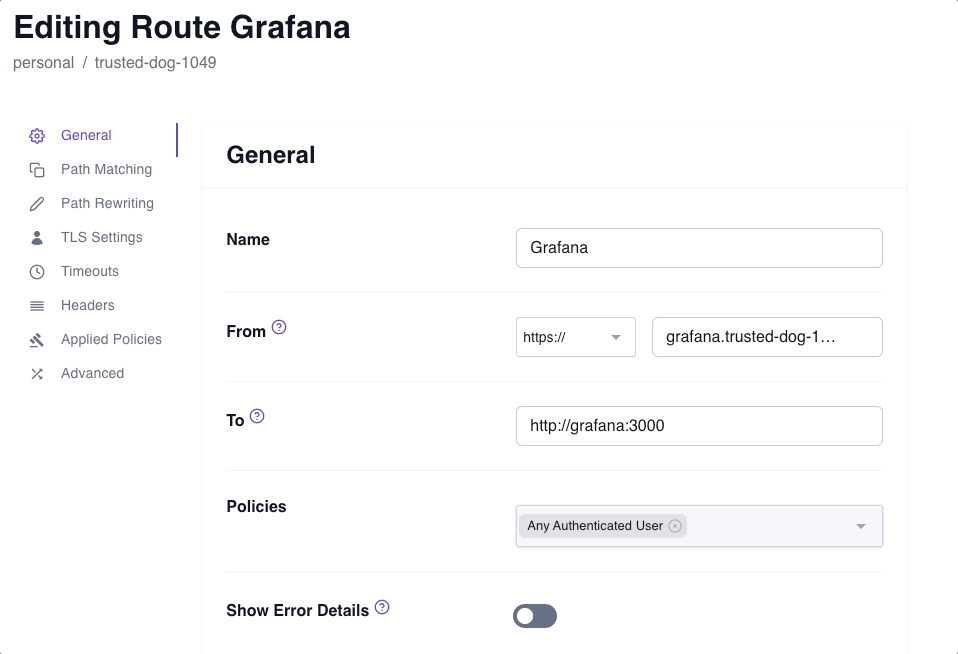Select the brush icon beside Applied Policies
Viewport: 958px width, 654px height.
[37, 339]
